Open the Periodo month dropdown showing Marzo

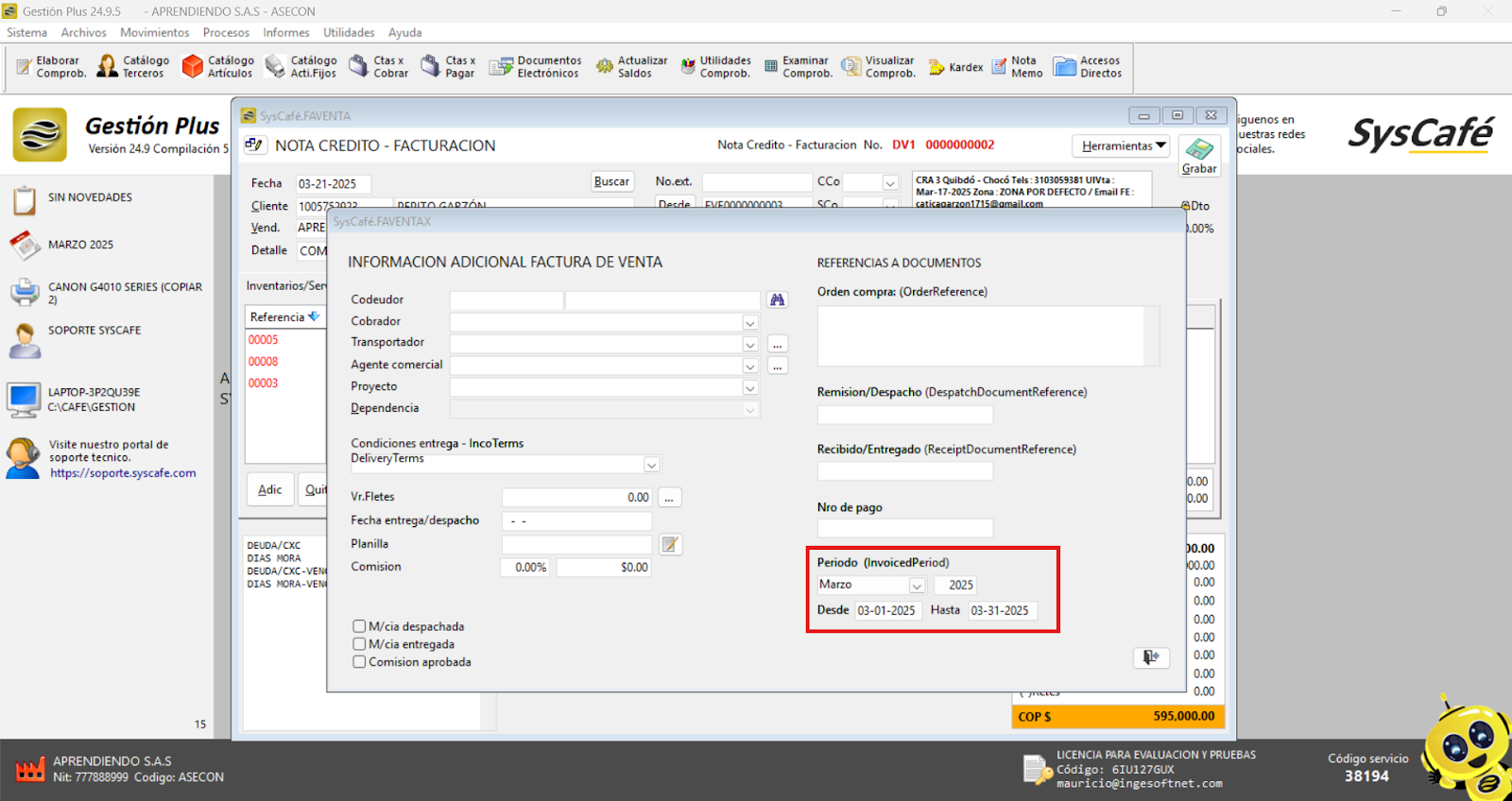[x=916, y=586]
